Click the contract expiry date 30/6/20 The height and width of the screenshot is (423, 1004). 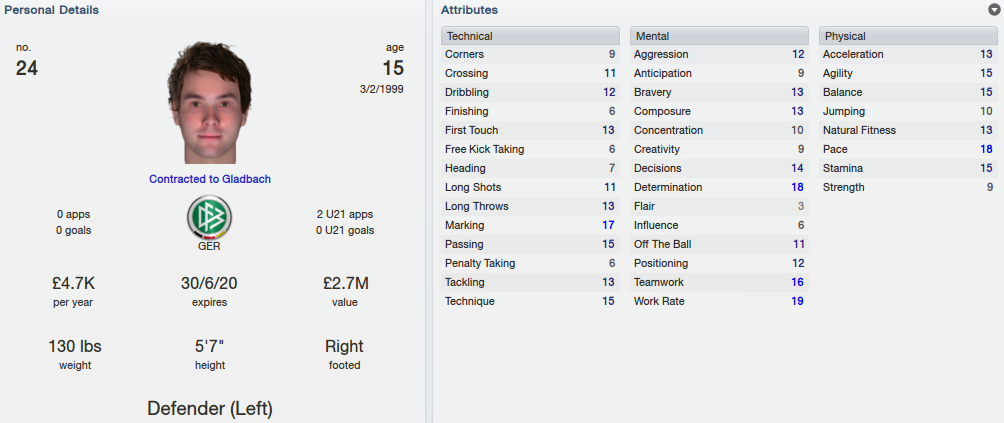click(209, 283)
